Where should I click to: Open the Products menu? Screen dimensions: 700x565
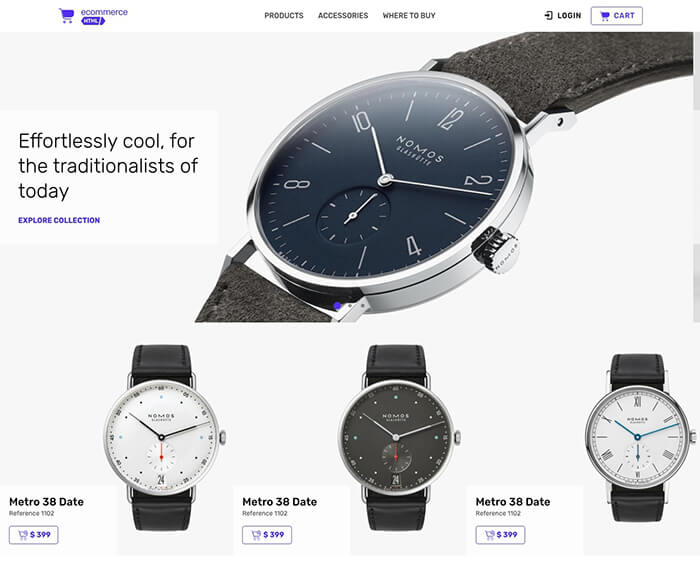pyautogui.click(x=284, y=16)
